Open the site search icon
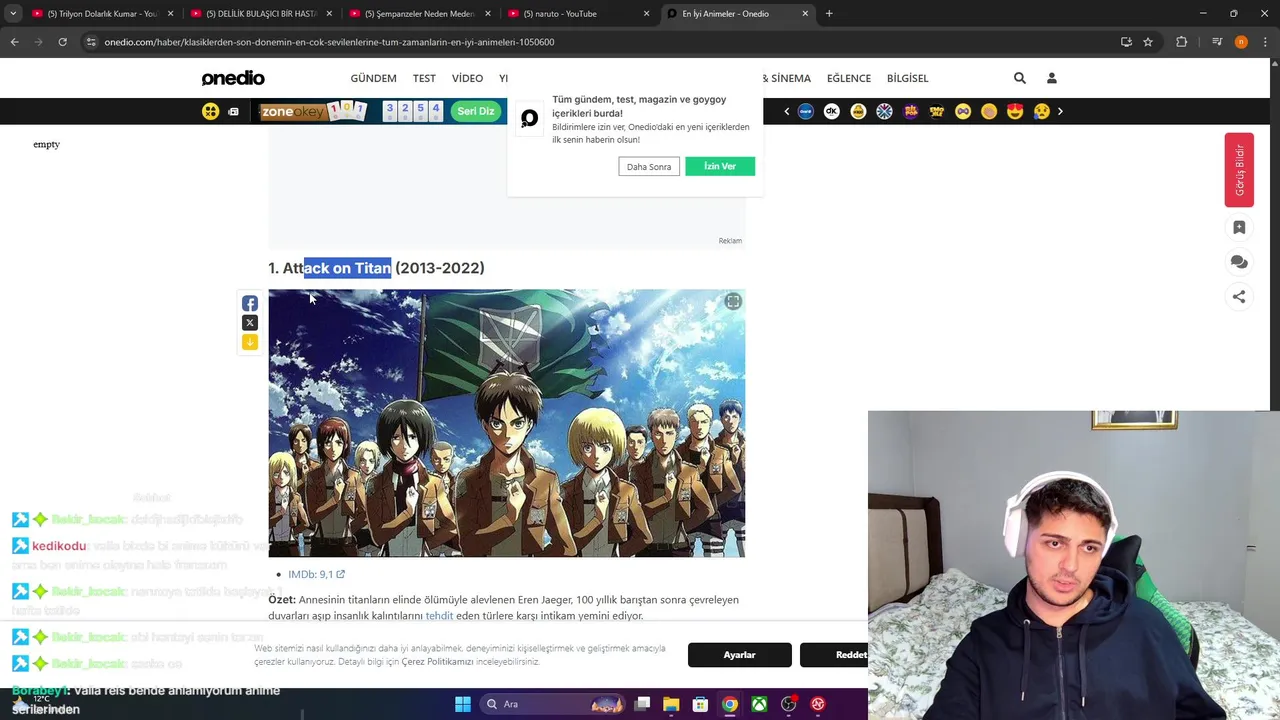Image resolution: width=1280 pixels, height=720 pixels. tap(1020, 78)
